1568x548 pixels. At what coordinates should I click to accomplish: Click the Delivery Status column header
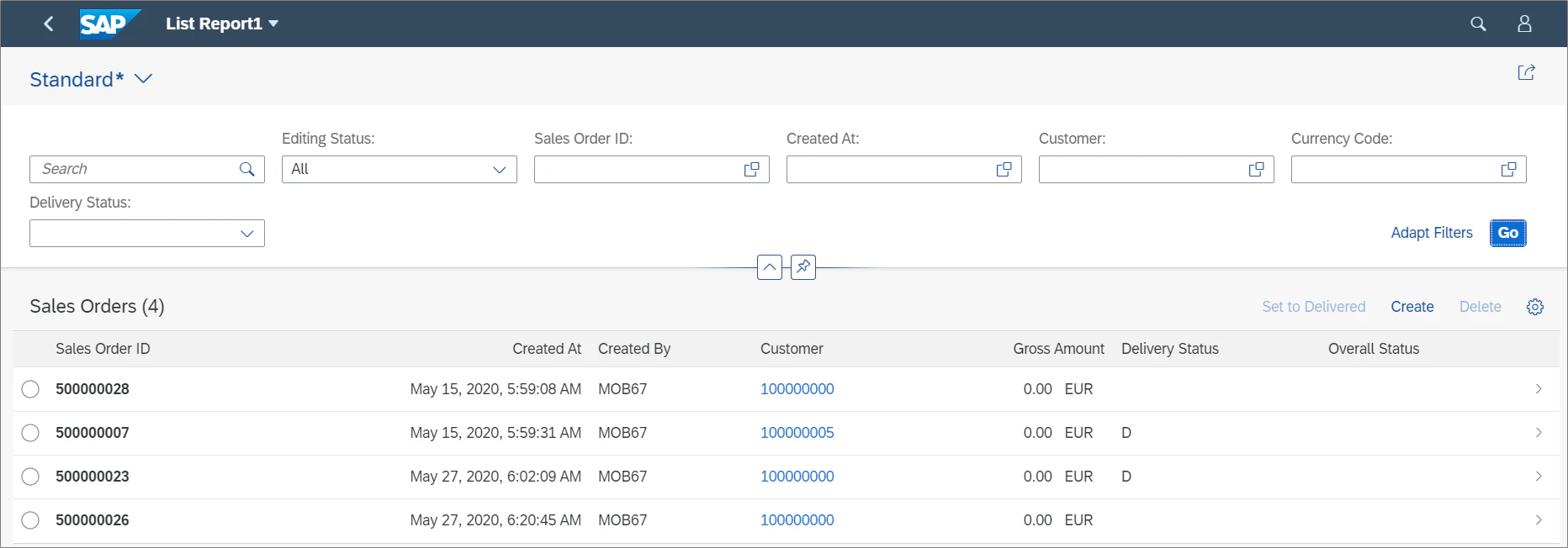point(1169,349)
